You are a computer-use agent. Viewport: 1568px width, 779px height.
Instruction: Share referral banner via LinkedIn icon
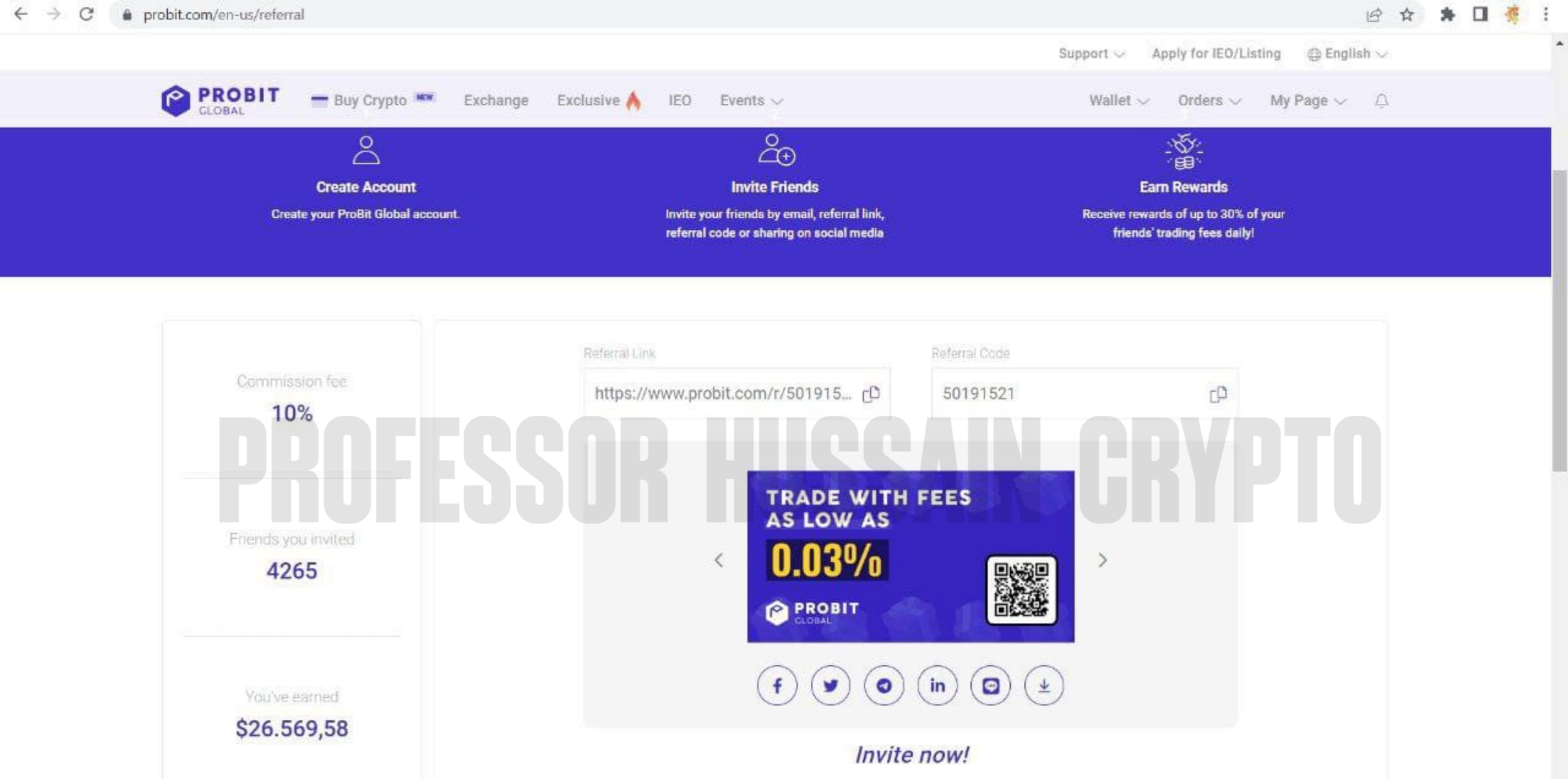point(937,685)
